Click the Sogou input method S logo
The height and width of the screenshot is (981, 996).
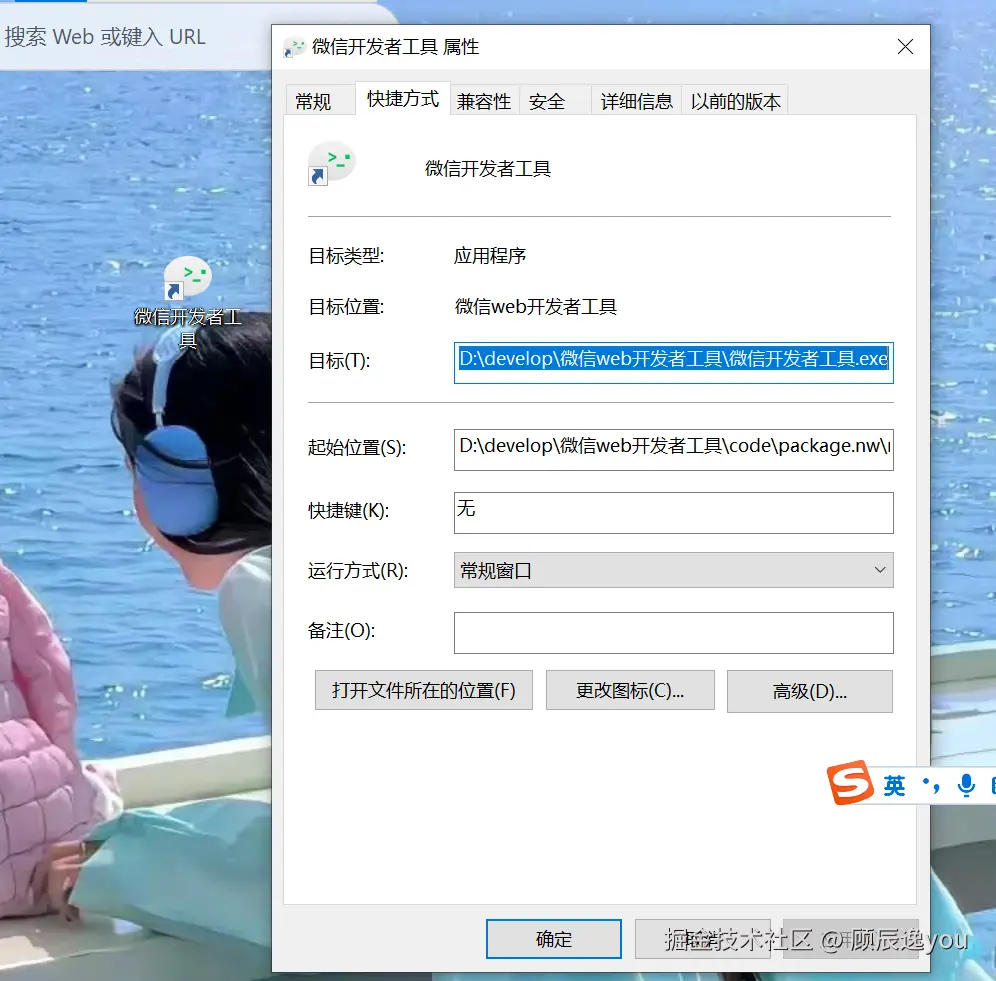coord(849,783)
